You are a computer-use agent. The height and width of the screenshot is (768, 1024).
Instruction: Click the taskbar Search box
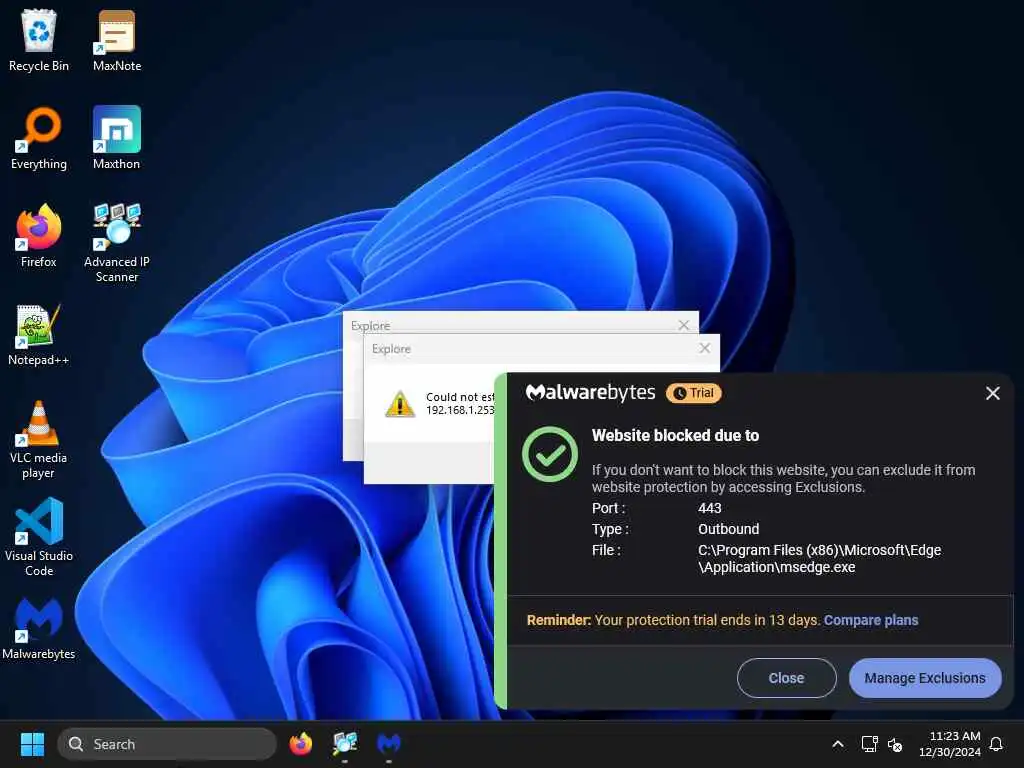[167, 744]
